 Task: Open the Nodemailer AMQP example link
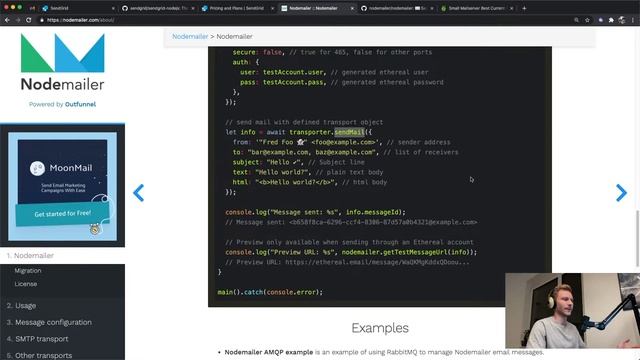(269, 352)
